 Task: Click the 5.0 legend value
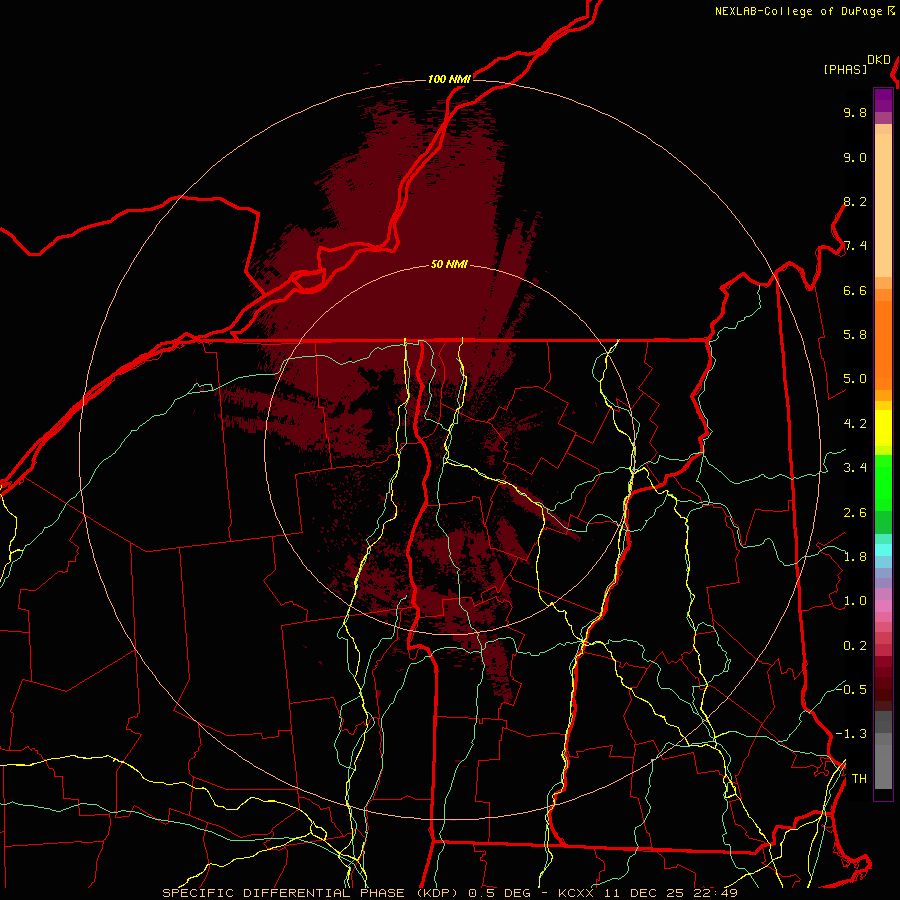click(855, 379)
